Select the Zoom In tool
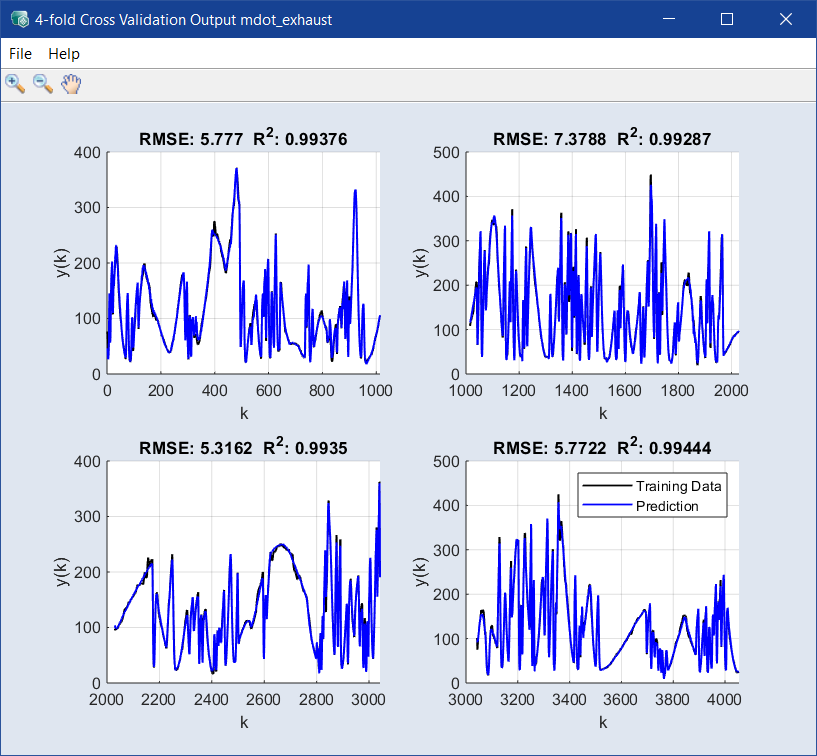The width and height of the screenshot is (817, 756). pyautogui.click(x=15, y=84)
